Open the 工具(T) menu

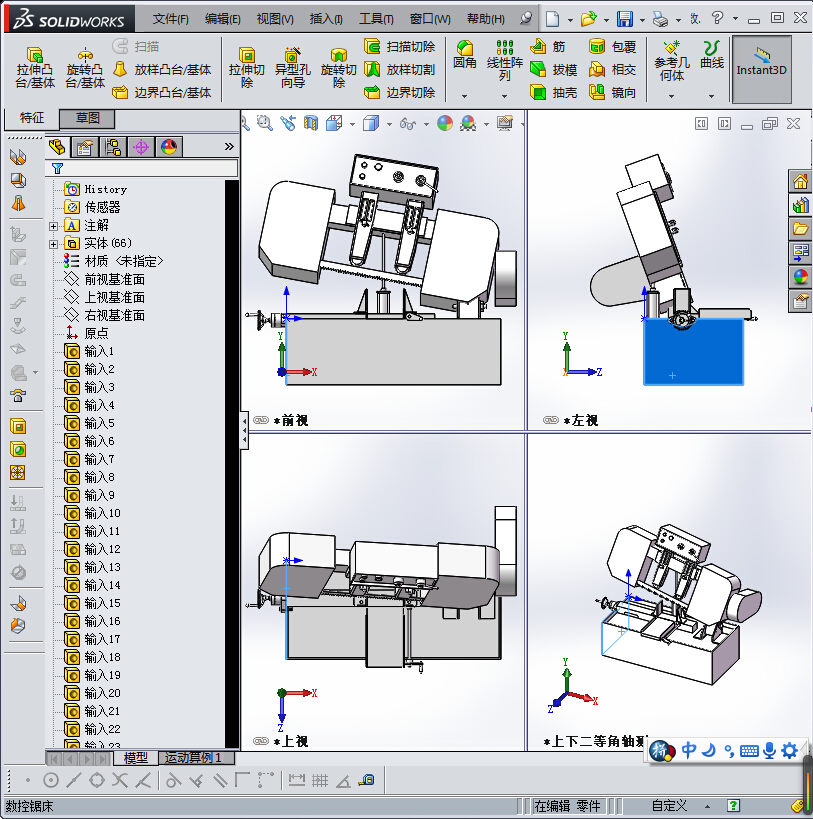[x=376, y=19]
